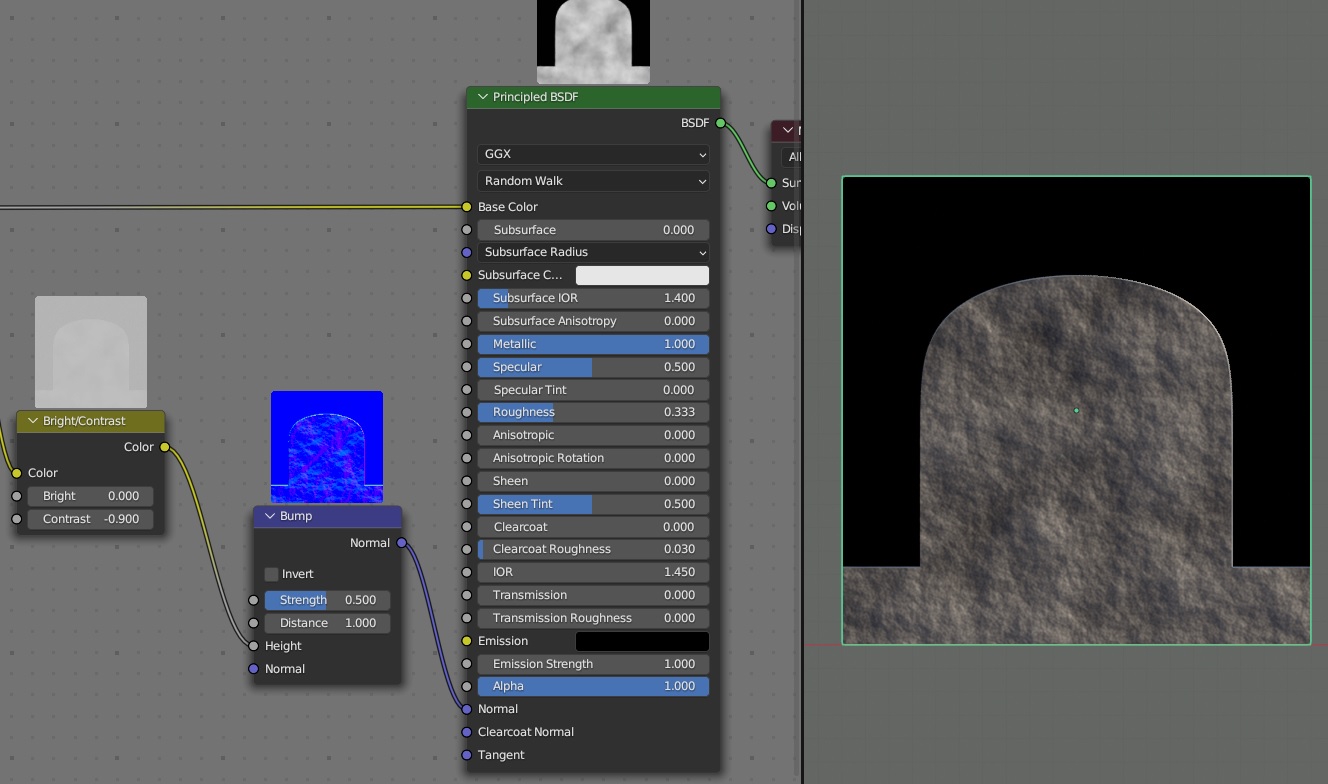
Task: Collapse the Bump node with chevron
Action: click(270, 516)
